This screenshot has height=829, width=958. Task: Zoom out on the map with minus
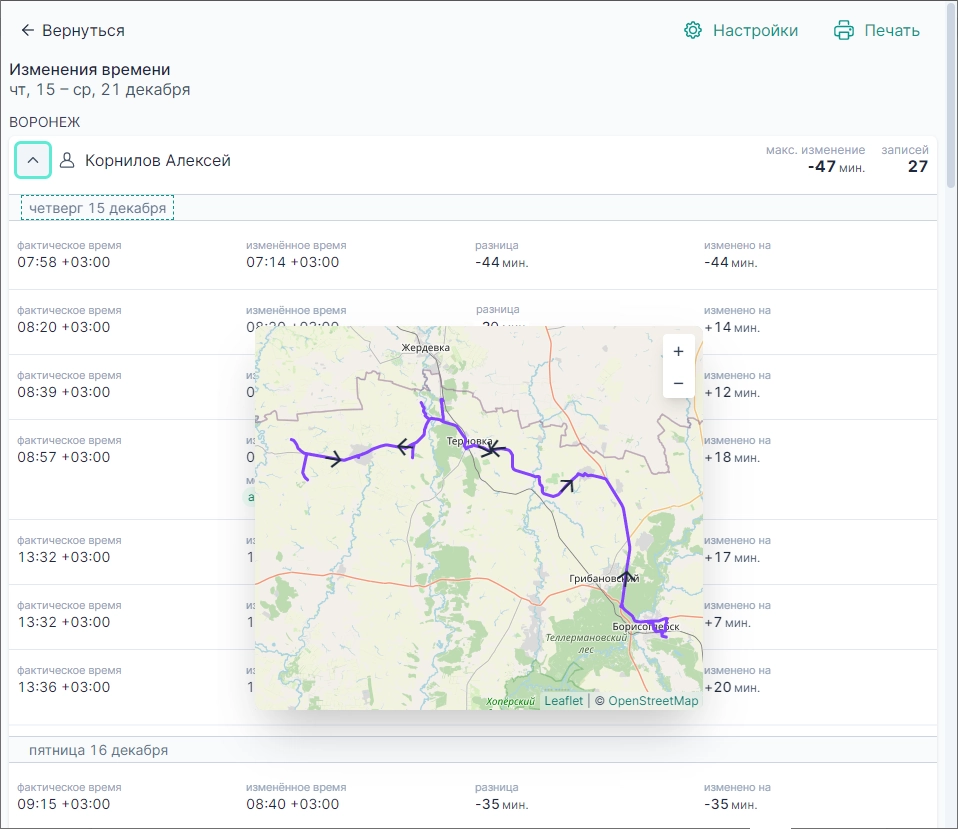[678, 383]
